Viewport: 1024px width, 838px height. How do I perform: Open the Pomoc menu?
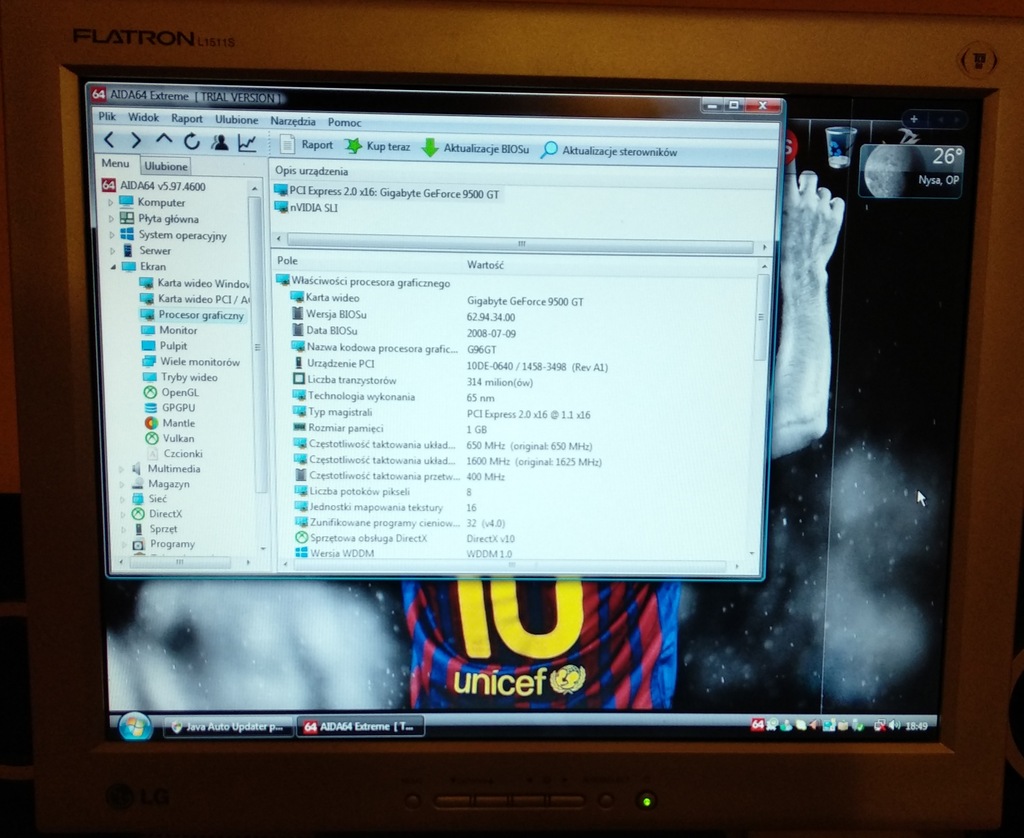click(x=344, y=122)
